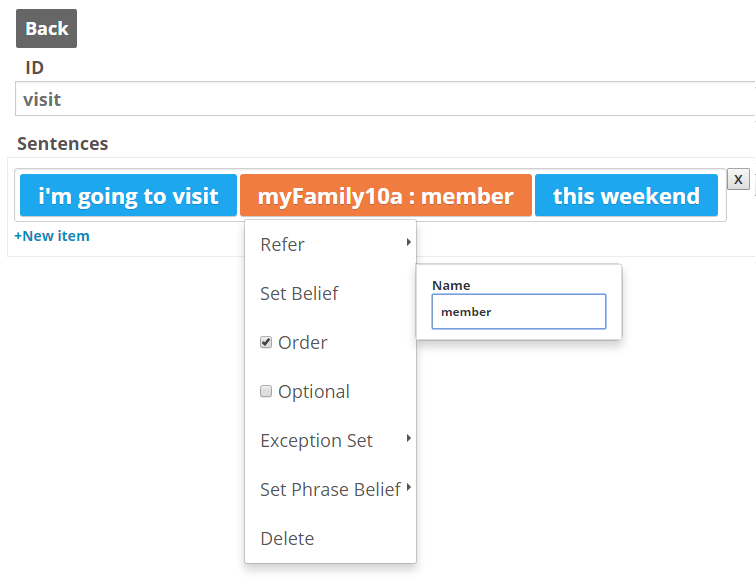
Task: Expand the Set Phrase Belief arrow
Action: (x=408, y=487)
